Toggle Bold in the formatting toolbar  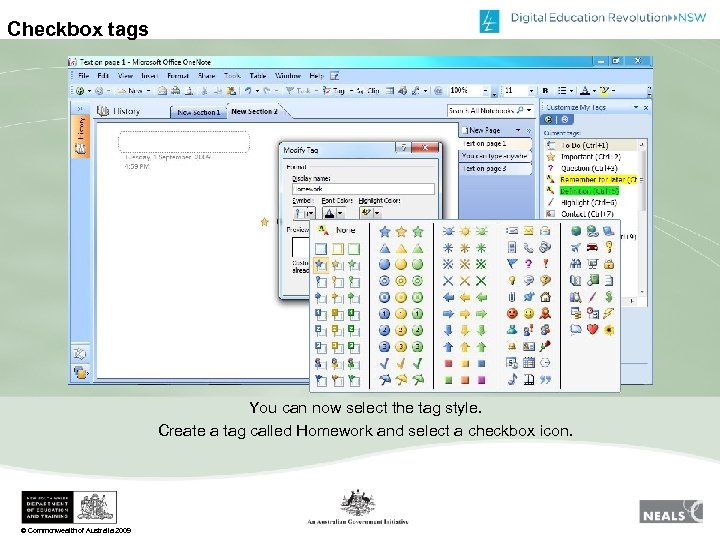546,91
